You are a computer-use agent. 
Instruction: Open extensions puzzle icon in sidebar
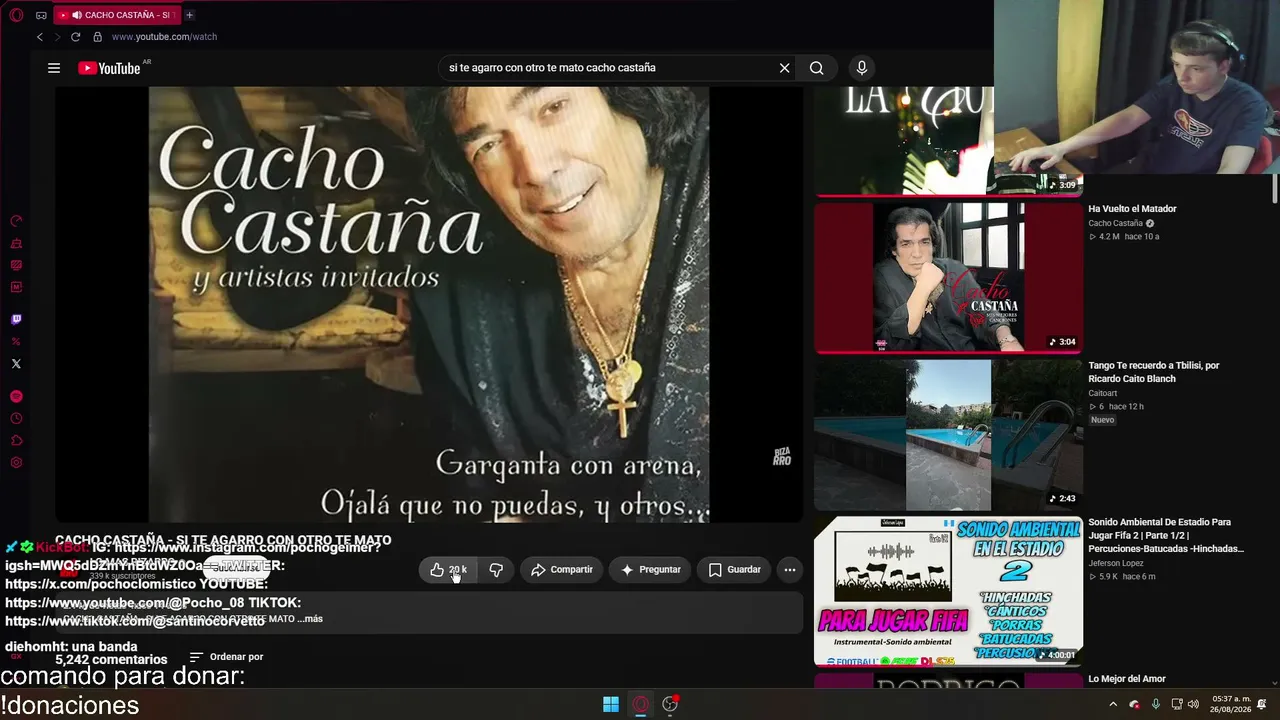click(16, 441)
